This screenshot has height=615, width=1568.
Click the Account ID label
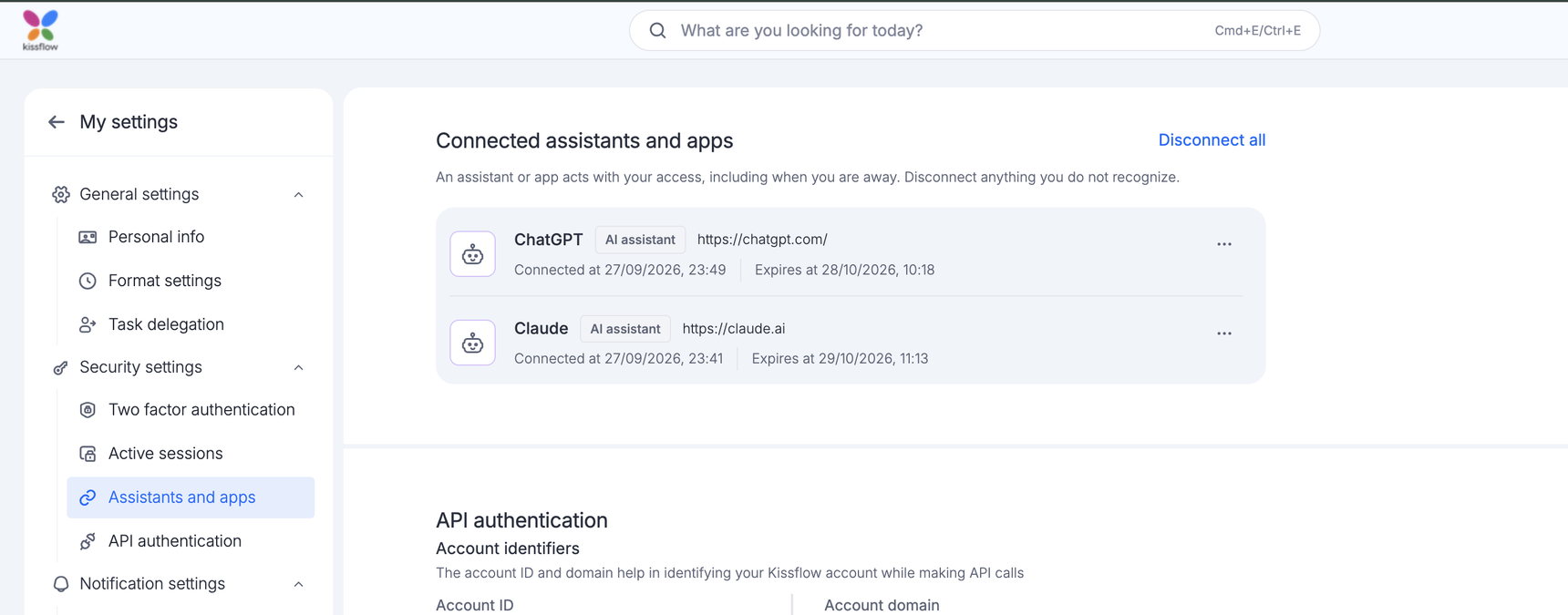pos(475,605)
